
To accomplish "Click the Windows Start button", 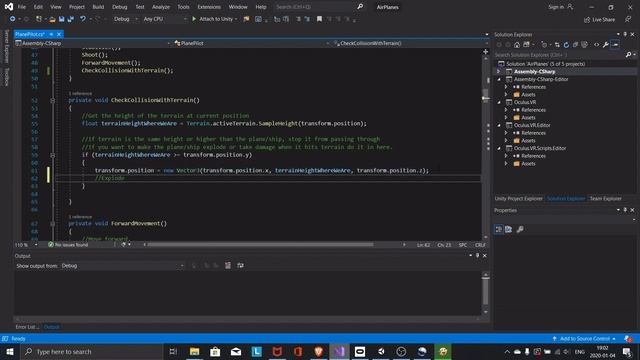I will click(10, 351).
